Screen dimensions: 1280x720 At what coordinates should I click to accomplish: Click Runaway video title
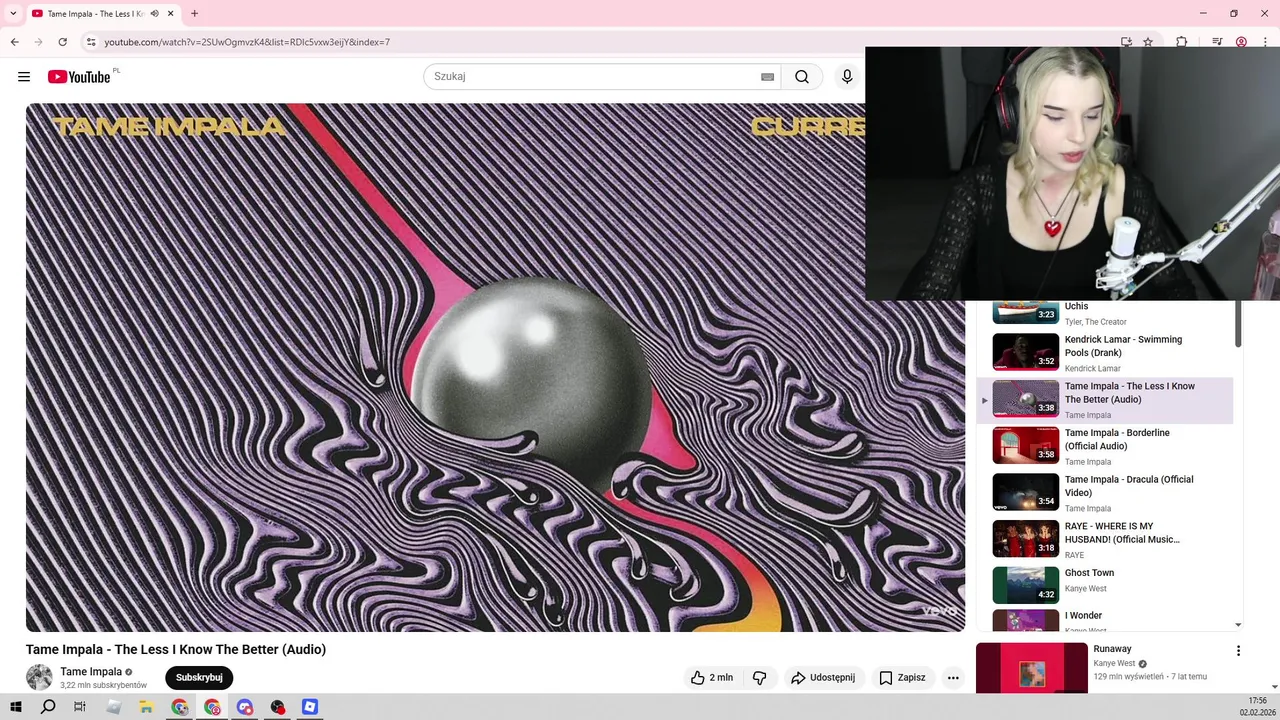point(1112,649)
